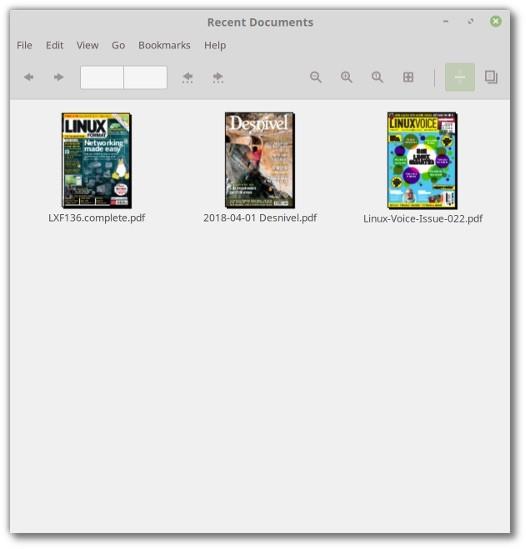Select the Linux-Voice-Issue-022.pdf cover
This screenshot has height=549, width=526.
pyautogui.click(x=422, y=160)
